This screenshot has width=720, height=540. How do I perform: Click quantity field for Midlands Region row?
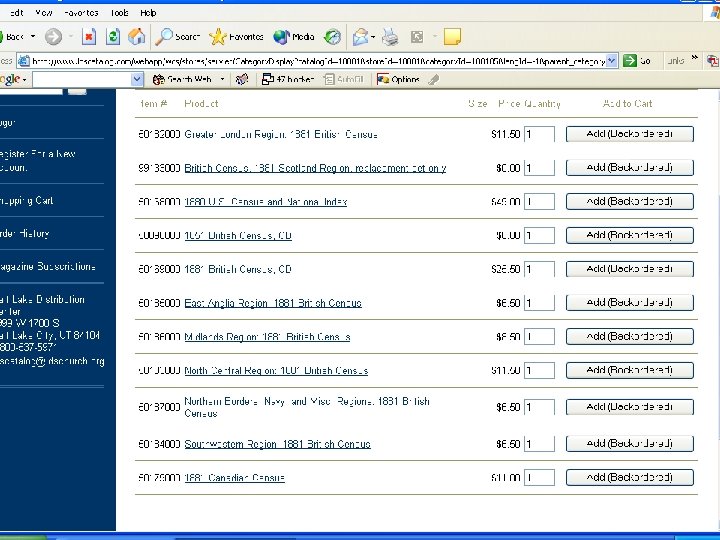click(540, 337)
